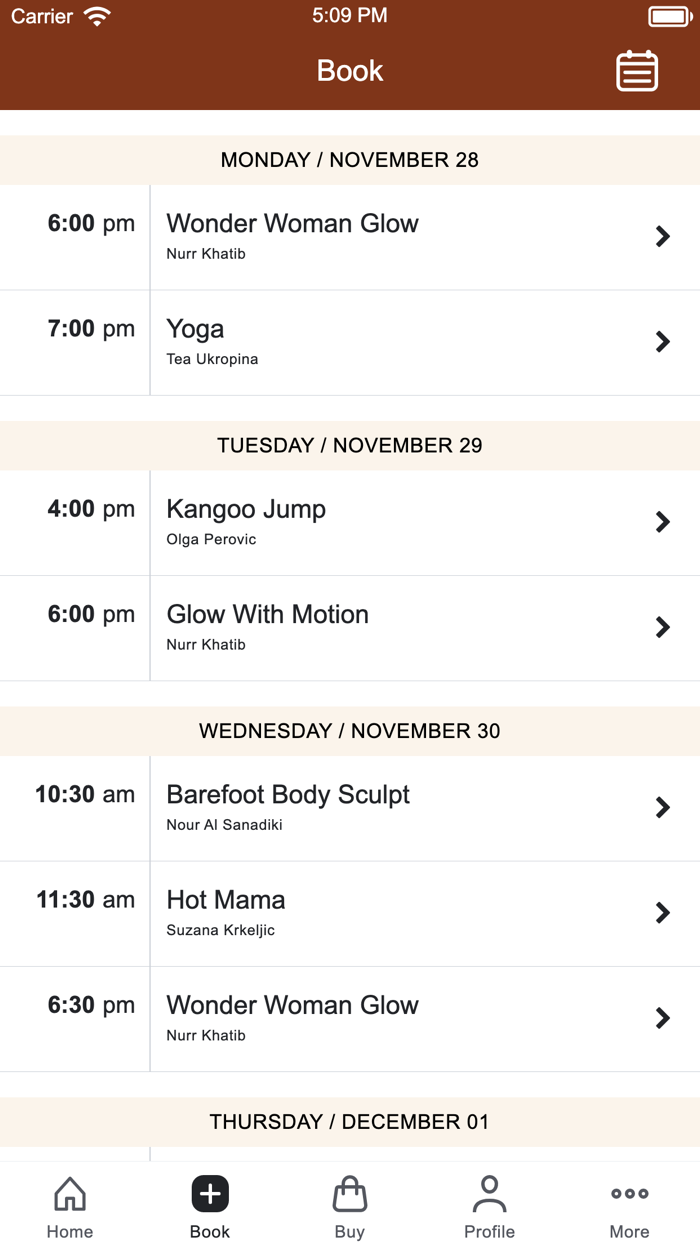Open the Profile person icon

click(490, 1194)
